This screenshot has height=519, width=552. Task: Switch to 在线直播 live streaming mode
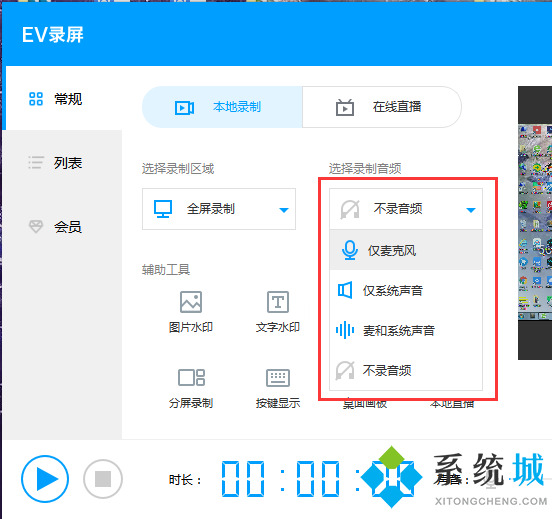[x=382, y=107]
